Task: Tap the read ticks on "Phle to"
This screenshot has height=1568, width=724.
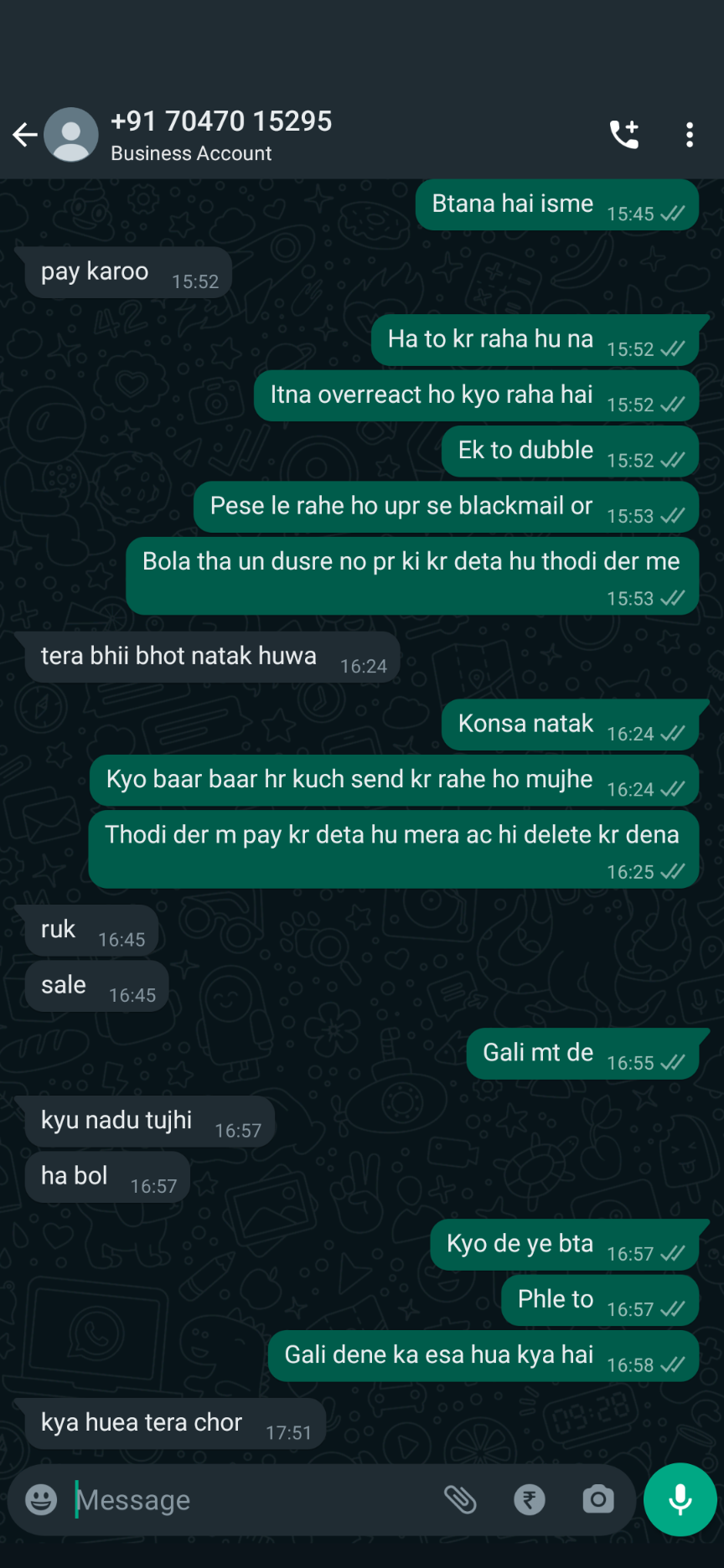Action: pos(672,1309)
